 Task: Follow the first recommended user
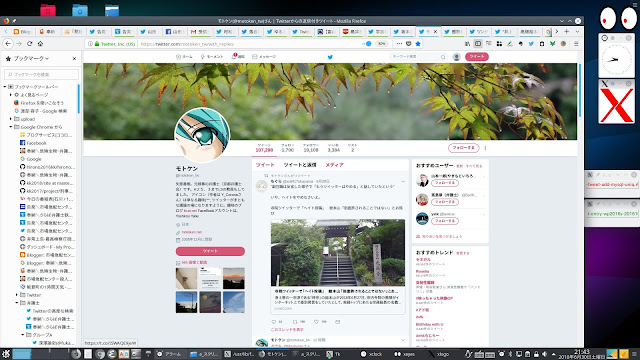click(444, 183)
